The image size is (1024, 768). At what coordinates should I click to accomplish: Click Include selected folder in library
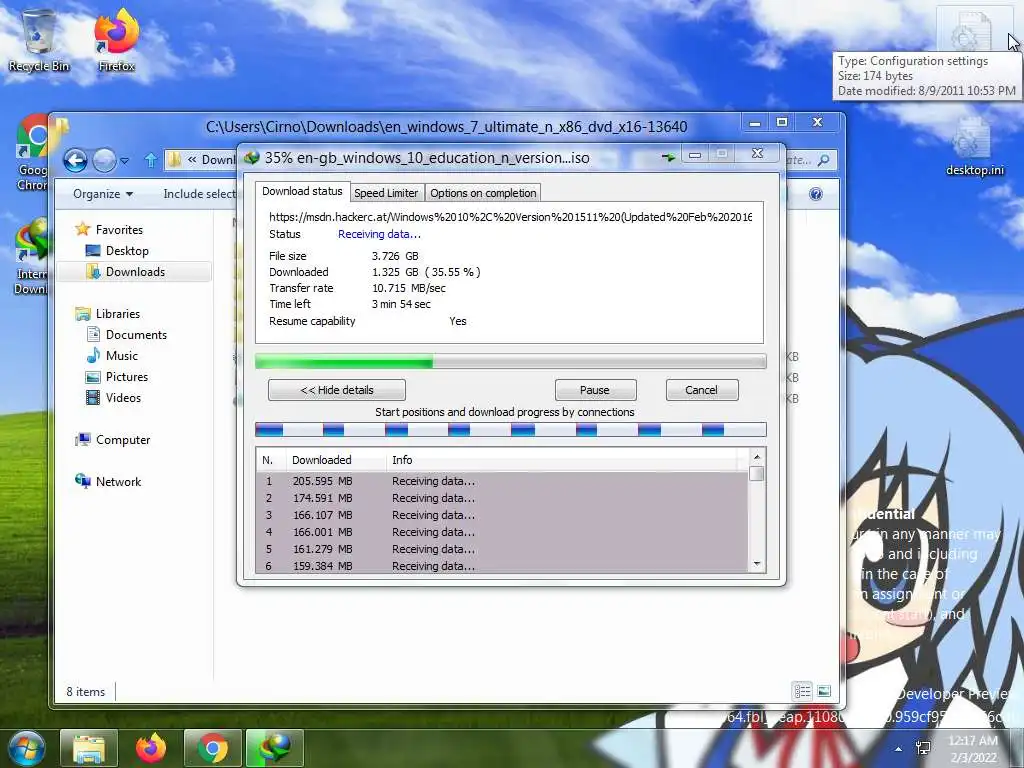199,194
